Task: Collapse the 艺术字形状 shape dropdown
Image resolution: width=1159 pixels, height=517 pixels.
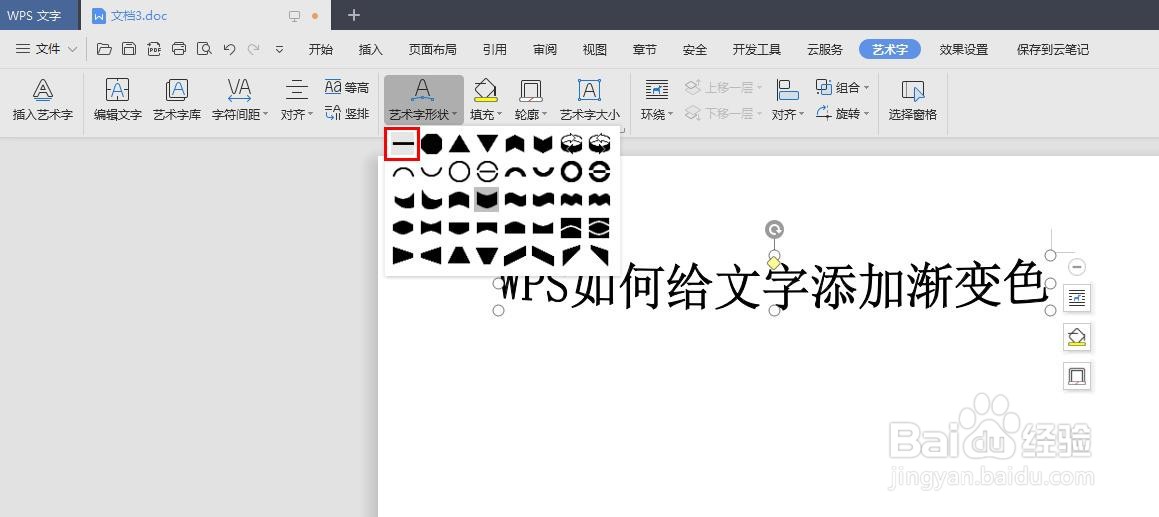Action: pos(424,100)
